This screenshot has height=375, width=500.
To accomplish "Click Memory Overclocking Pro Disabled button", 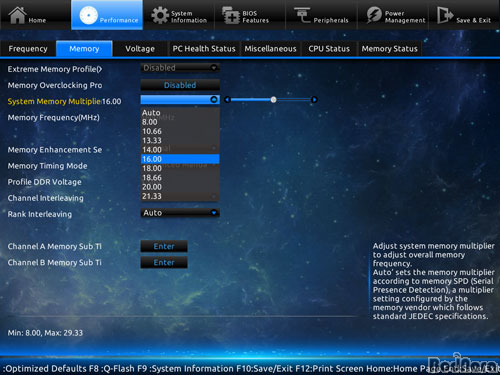I will (180, 85).
